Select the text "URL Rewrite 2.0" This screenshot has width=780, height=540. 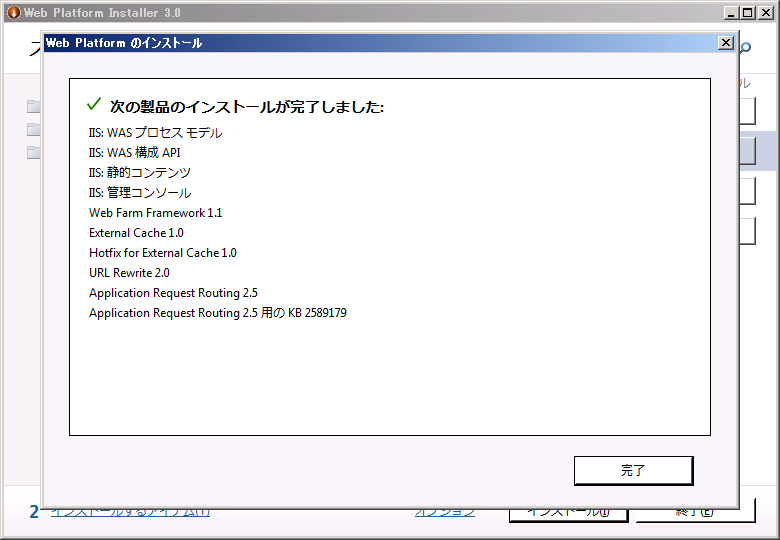tap(129, 272)
